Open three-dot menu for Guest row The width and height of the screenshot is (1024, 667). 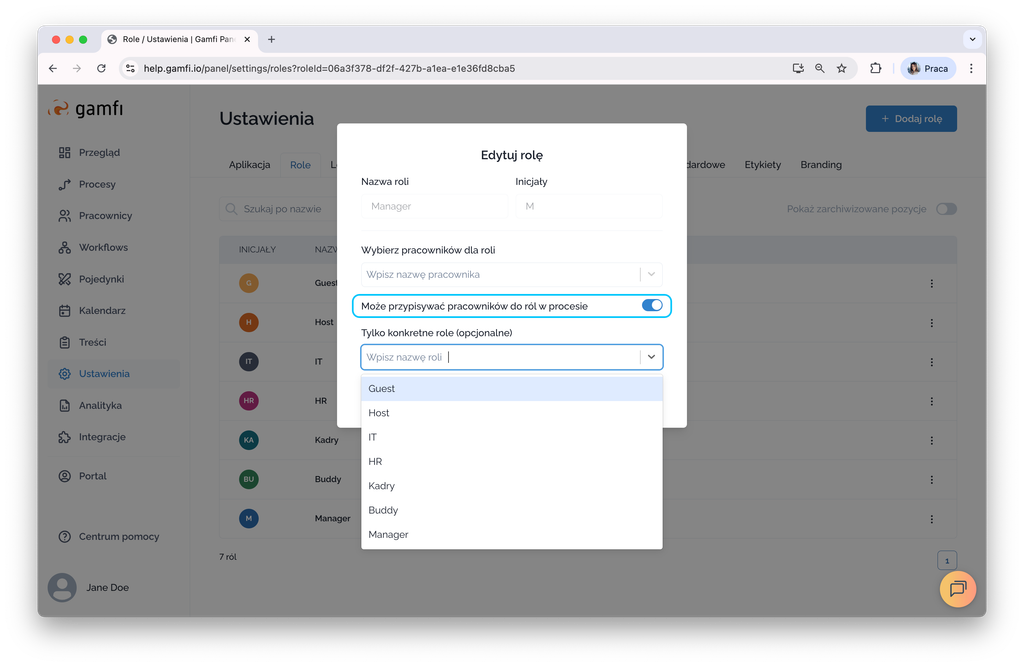(931, 283)
